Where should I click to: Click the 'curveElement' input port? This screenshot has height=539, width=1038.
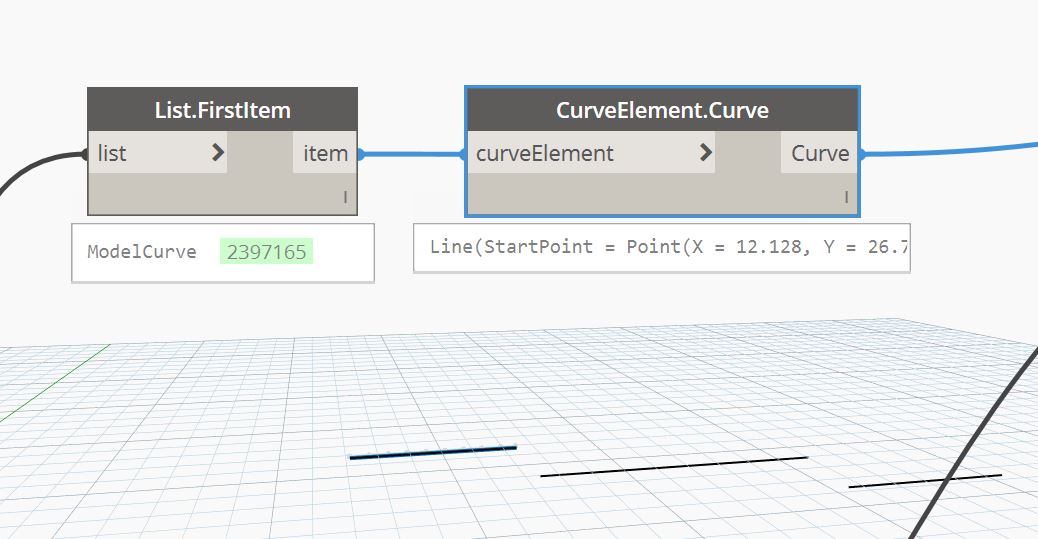(x=591, y=153)
